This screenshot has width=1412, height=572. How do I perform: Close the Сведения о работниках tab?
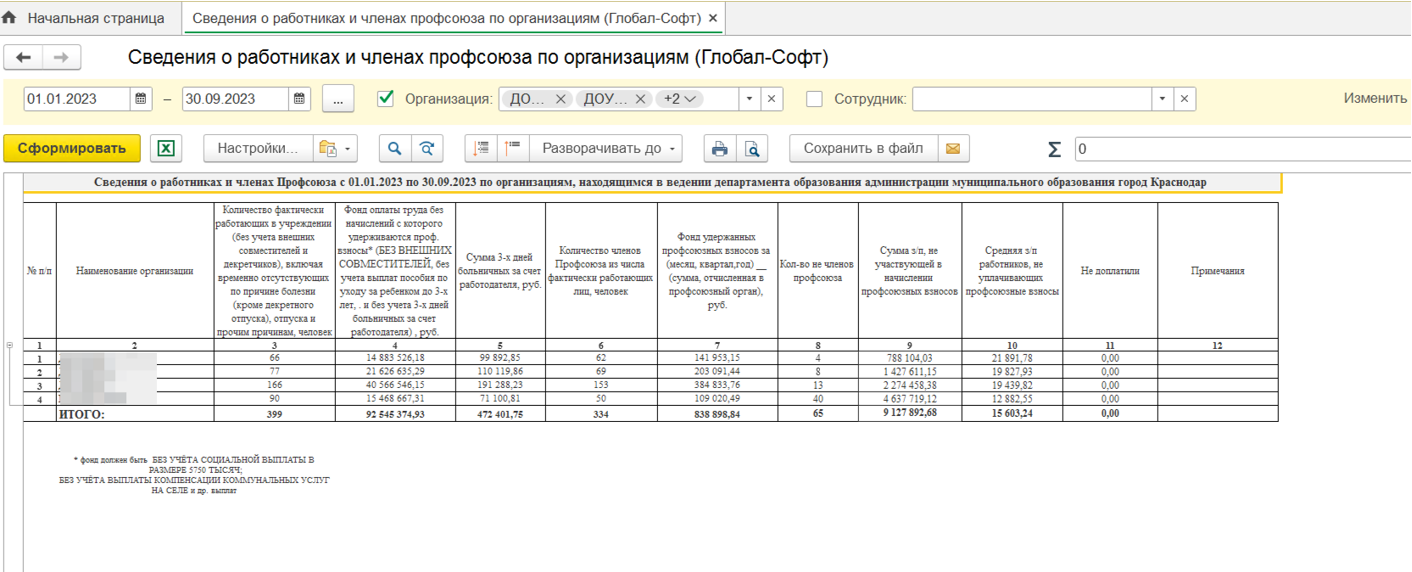pyautogui.click(x=712, y=18)
